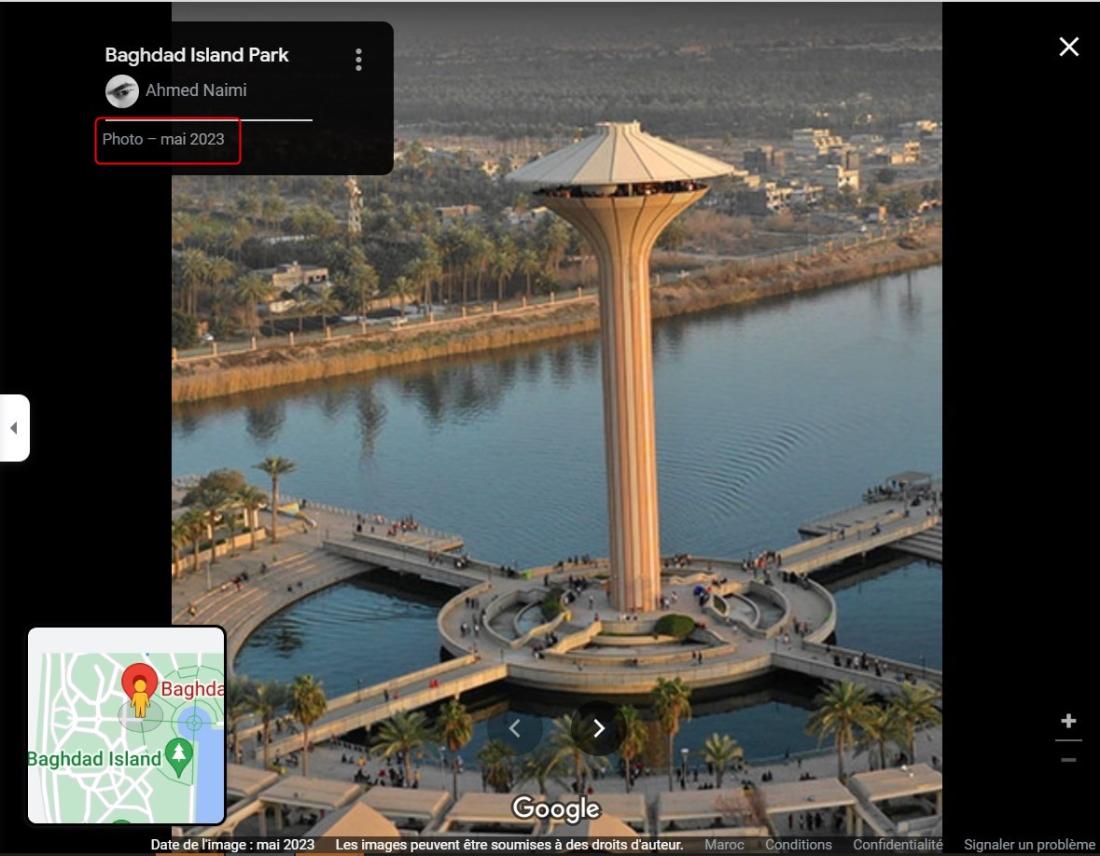Open the three-dot options menu
This screenshot has height=856, width=1100.
tap(358, 60)
